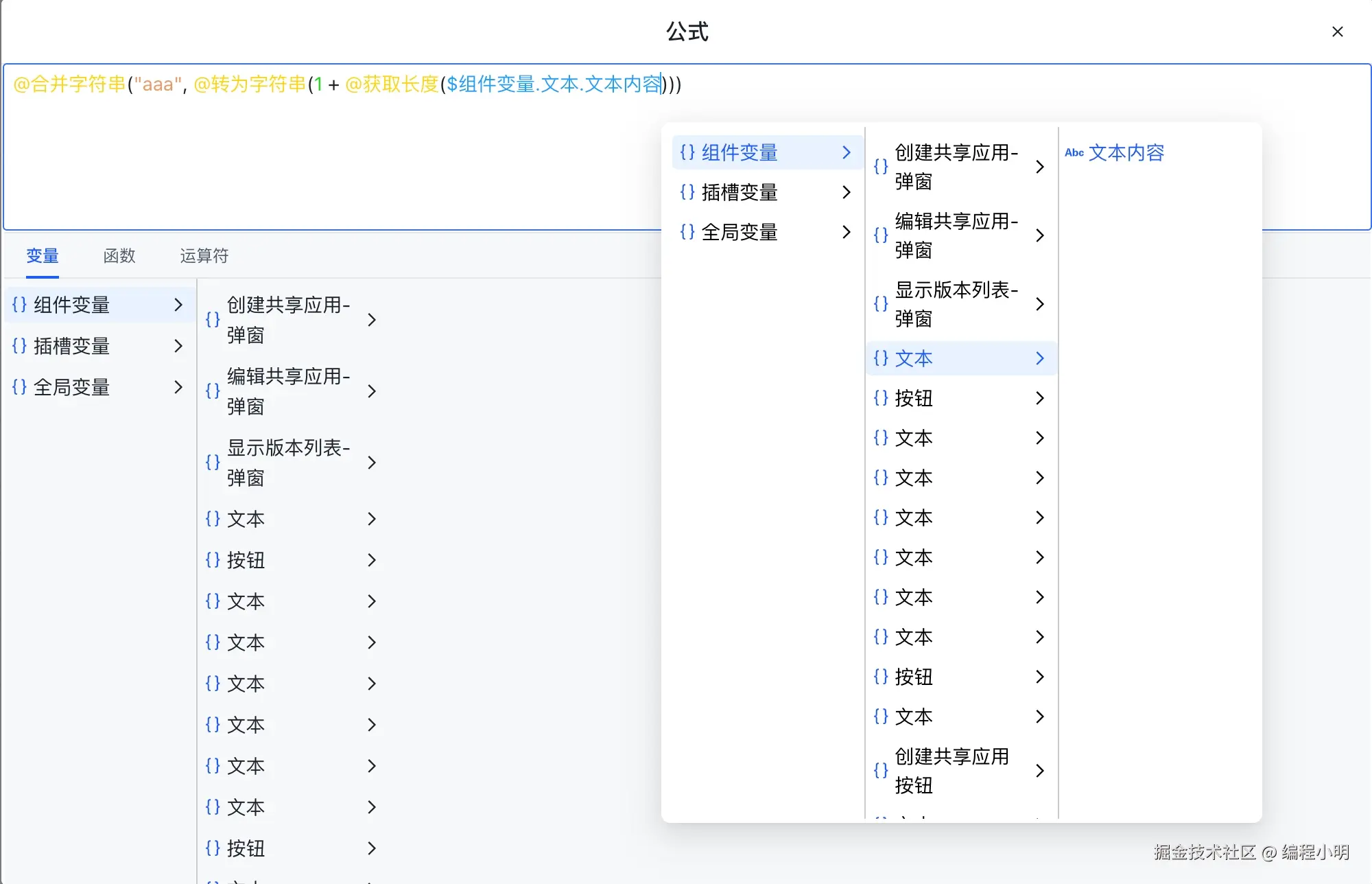Expand left-panel 组件变量 chevron arrow
The width and height of the screenshot is (1372, 884).
coord(178,305)
